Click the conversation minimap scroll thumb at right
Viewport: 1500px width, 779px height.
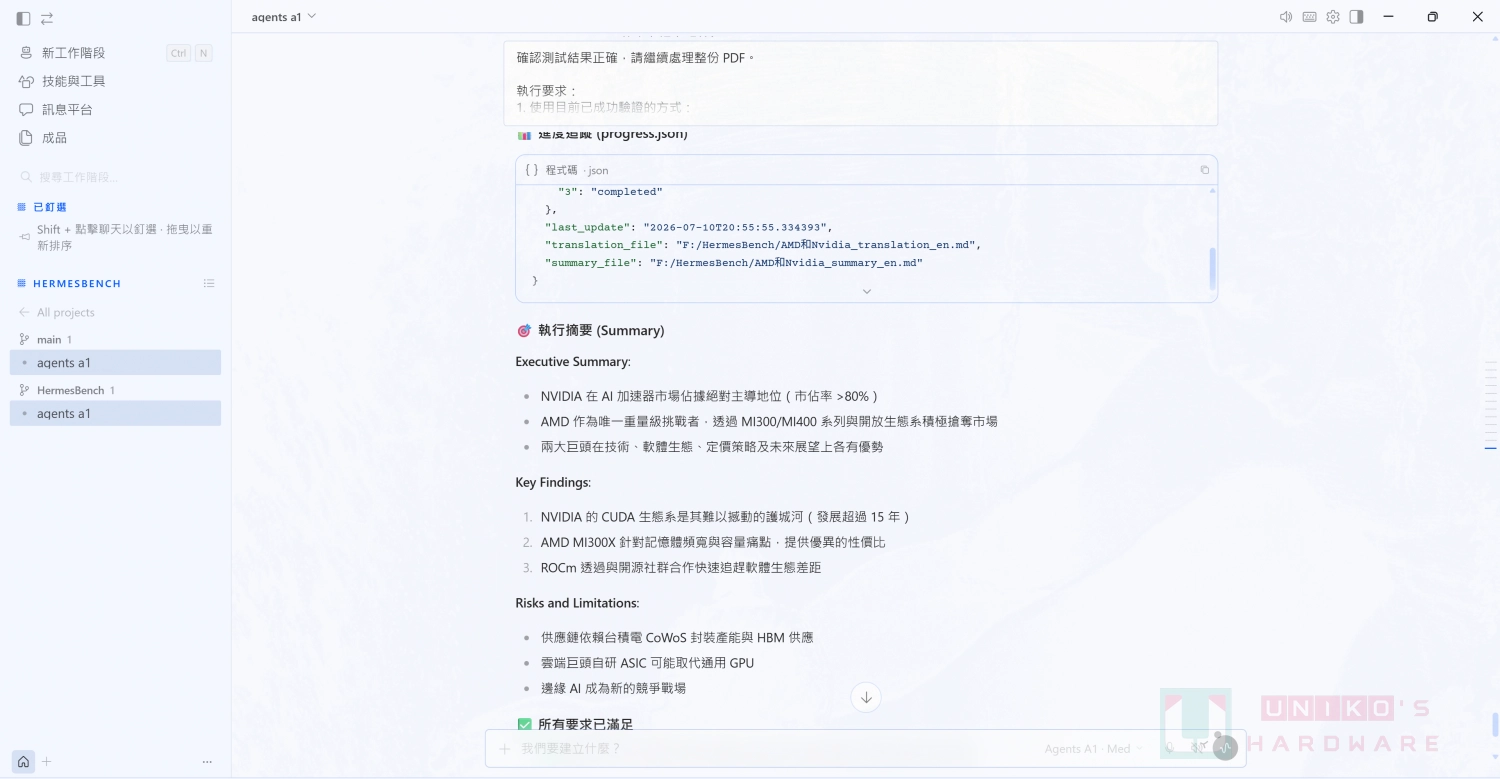[1495, 724]
